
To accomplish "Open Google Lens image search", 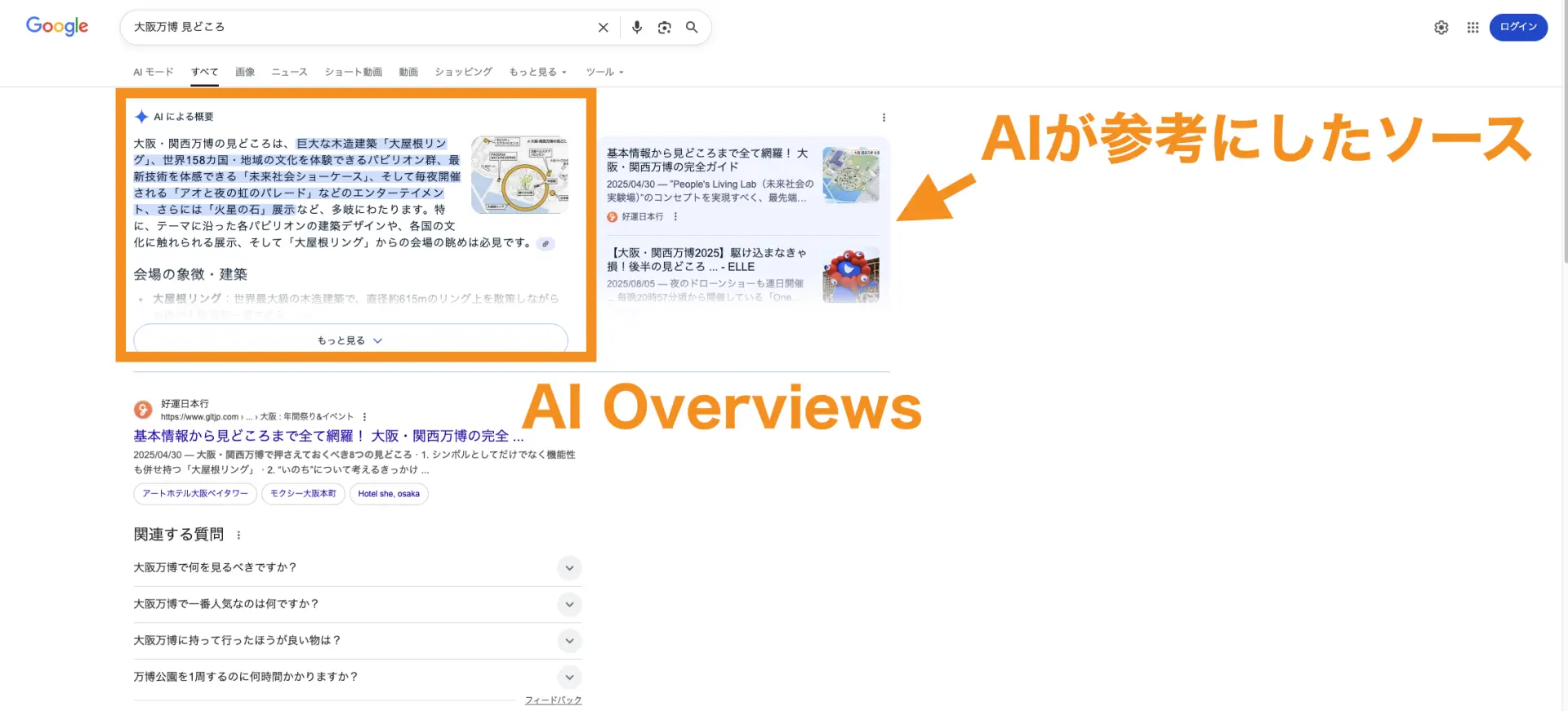I will point(665,27).
